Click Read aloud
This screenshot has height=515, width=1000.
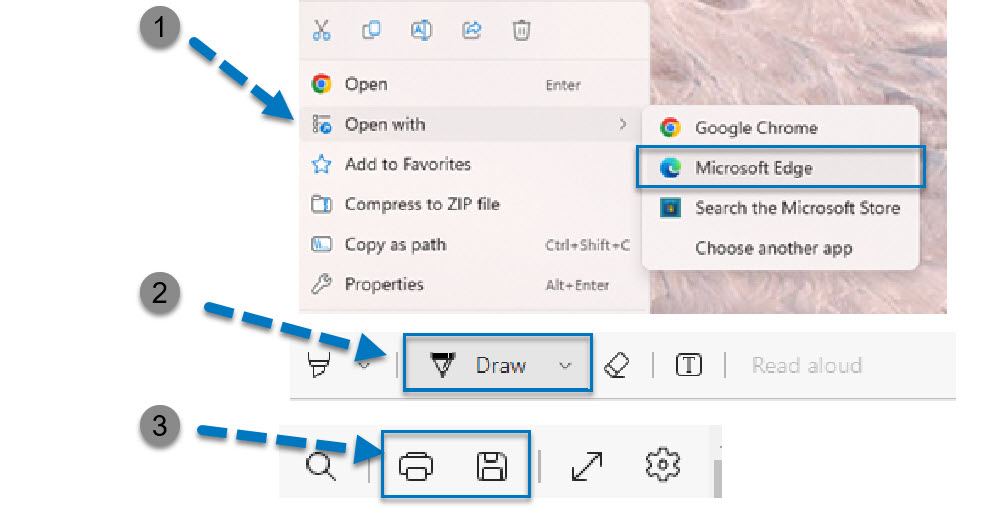click(807, 365)
